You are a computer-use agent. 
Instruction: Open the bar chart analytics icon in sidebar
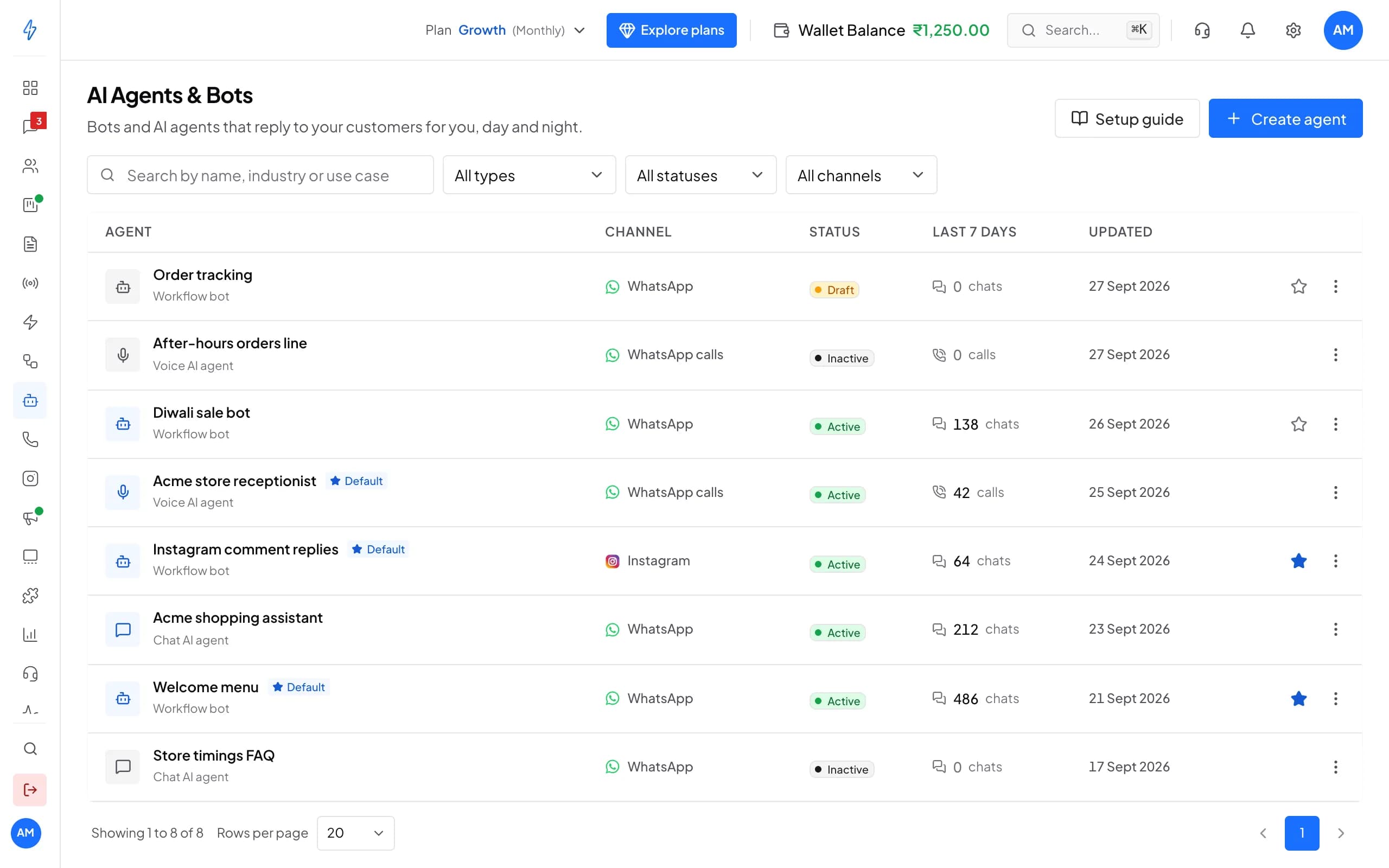pos(30,634)
